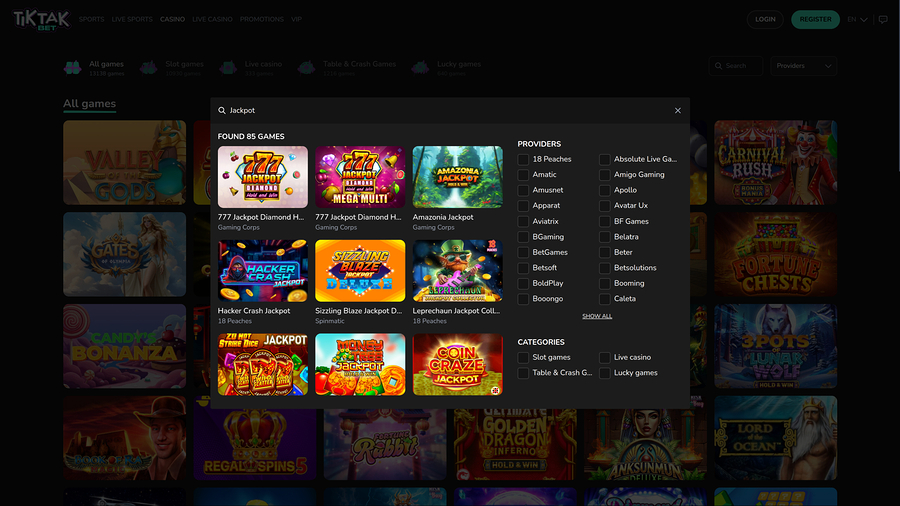The height and width of the screenshot is (506, 900).
Task: Click the Amazonia Jackpot title text
Action: click(443, 217)
